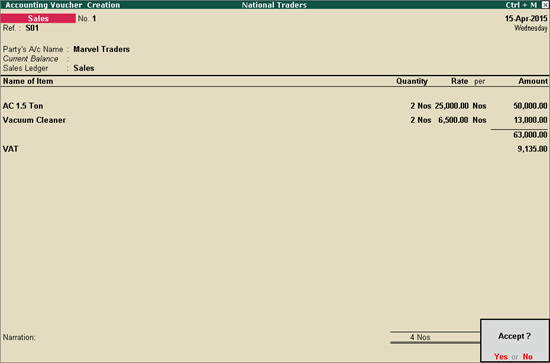Select Marvel Traders party account name
550x363 pixels.
(x=101, y=49)
